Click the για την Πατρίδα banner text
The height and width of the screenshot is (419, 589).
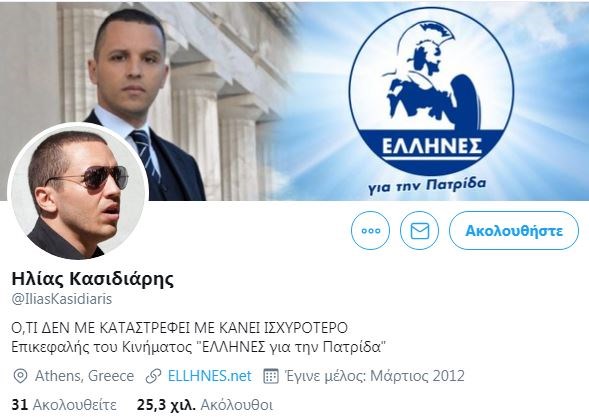click(427, 186)
